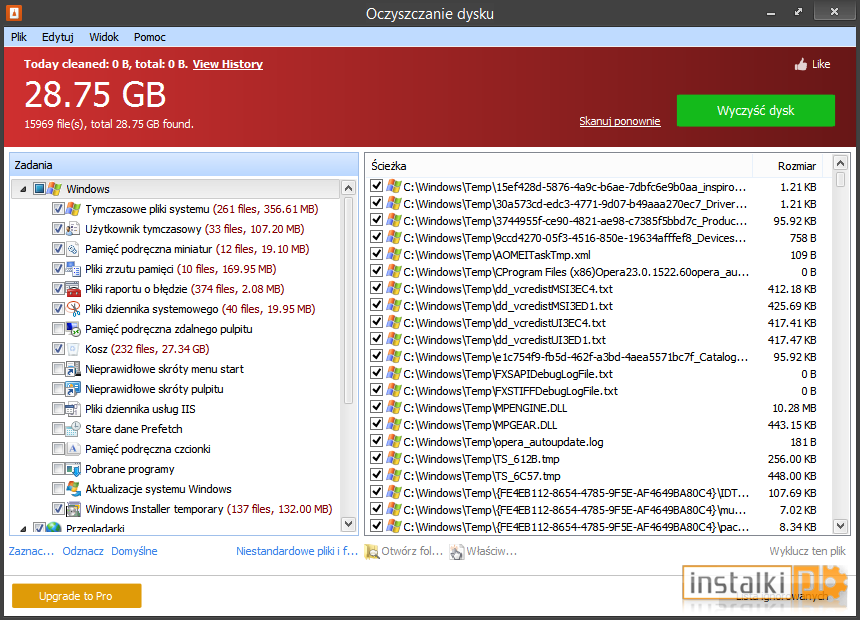This screenshot has width=860, height=620.
Task: Click the Domyślne link
Action: click(134, 551)
